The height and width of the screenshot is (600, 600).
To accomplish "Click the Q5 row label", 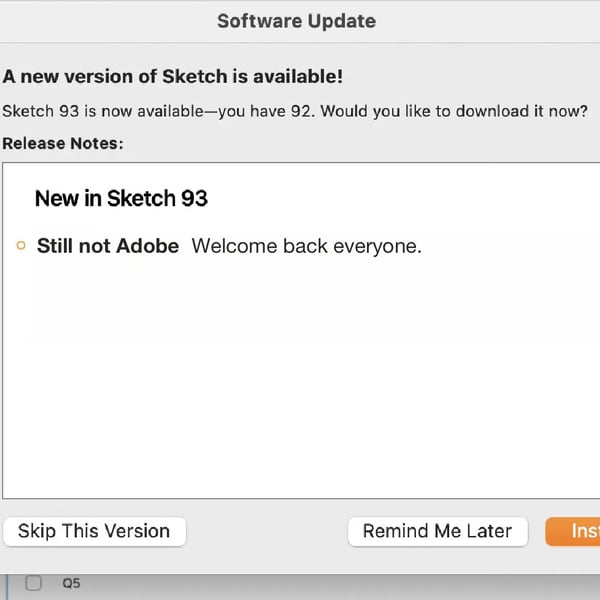I will click(x=71, y=583).
